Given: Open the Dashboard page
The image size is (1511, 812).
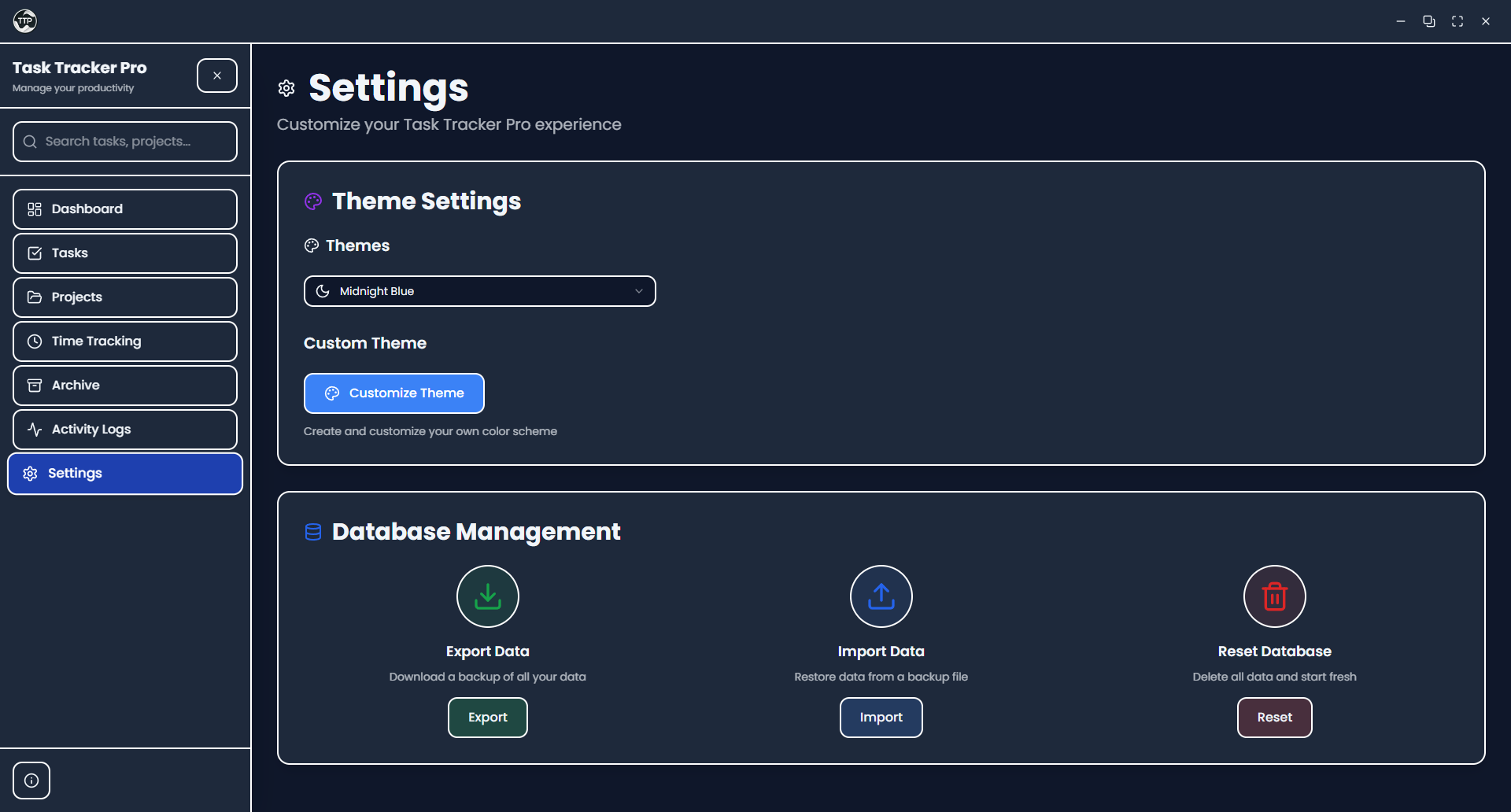Looking at the screenshot, I should pos(125,209).
